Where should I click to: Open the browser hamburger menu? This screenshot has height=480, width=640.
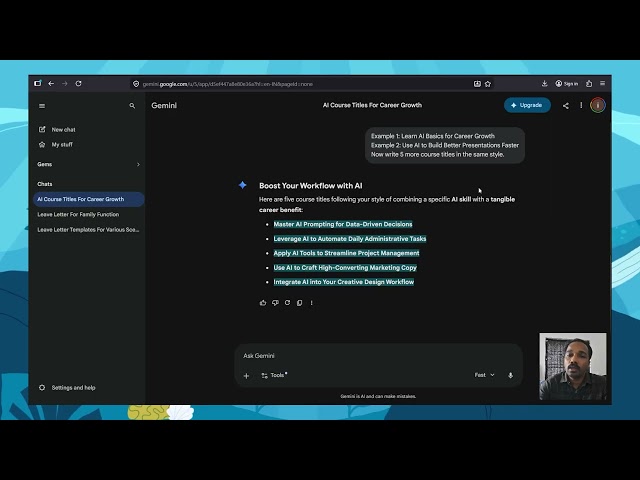602,83
